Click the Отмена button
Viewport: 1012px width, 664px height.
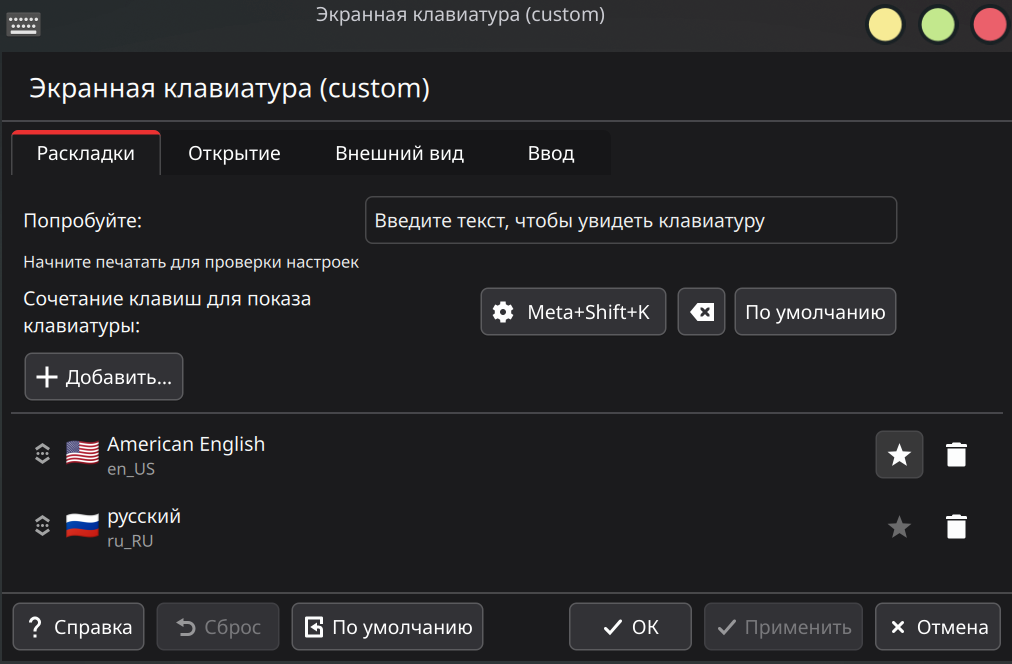click(x=938, y=627)
